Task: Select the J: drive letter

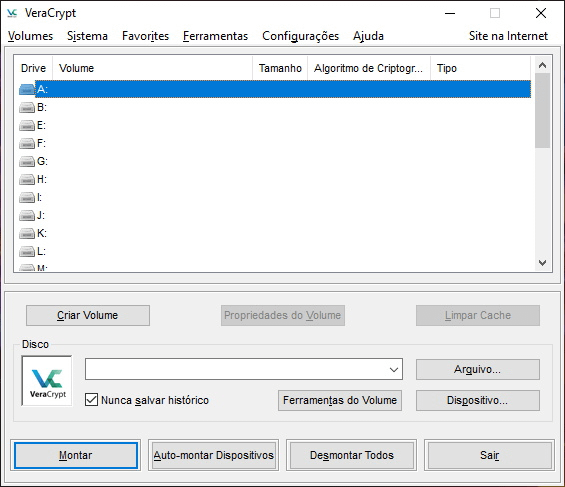Action: coord(41,215)
